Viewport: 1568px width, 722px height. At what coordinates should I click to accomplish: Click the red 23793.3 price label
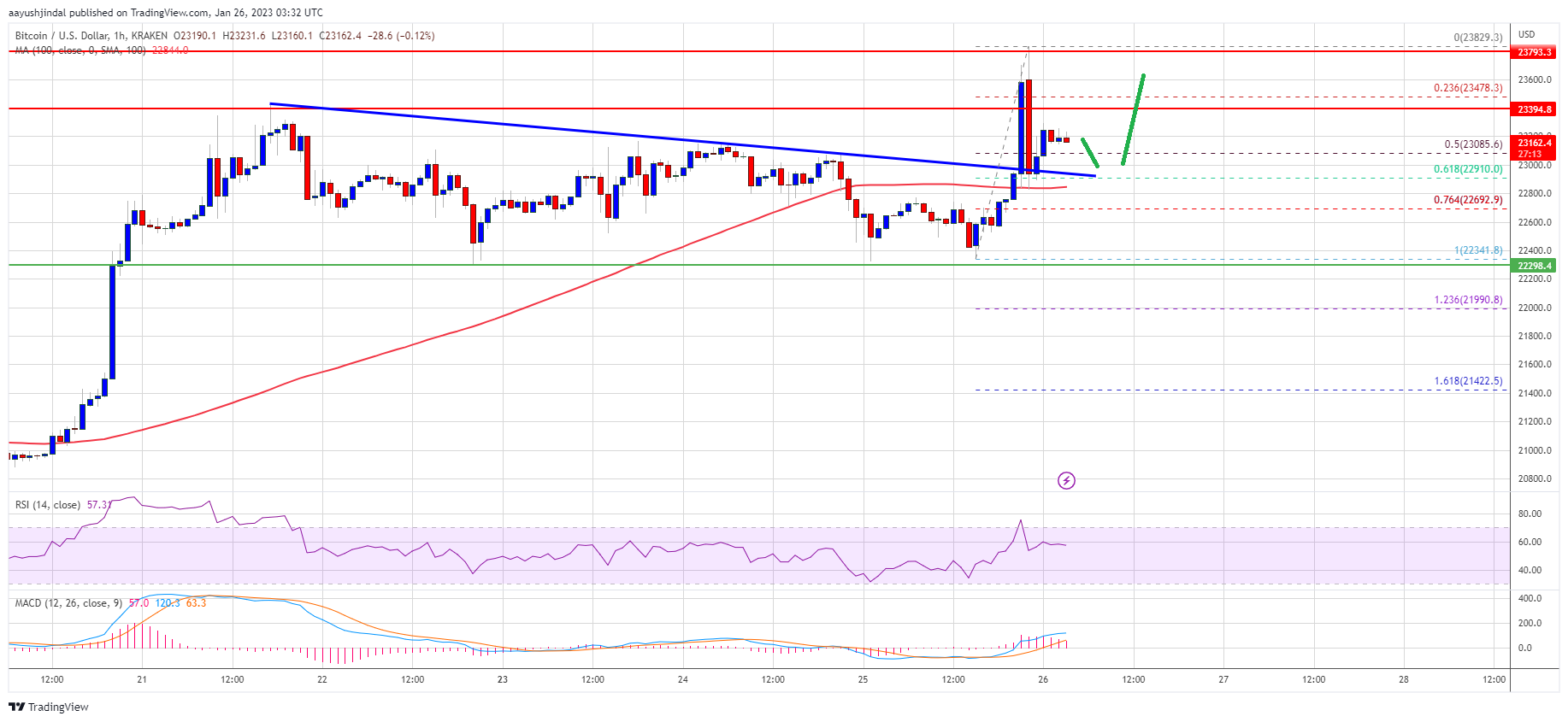(x=1534, y=52)
